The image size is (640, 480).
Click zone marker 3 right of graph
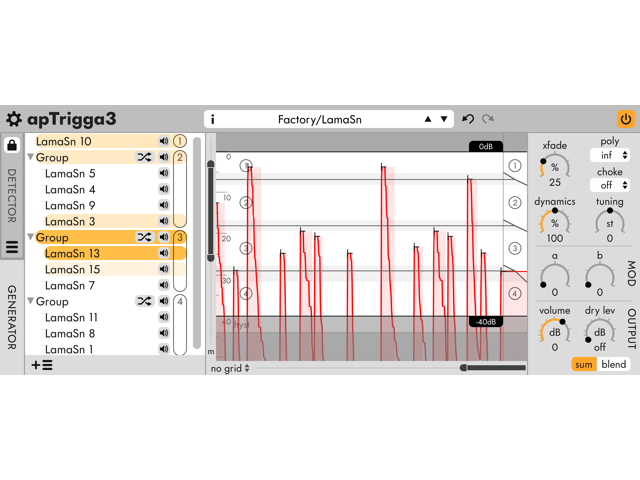click(515, 248)
